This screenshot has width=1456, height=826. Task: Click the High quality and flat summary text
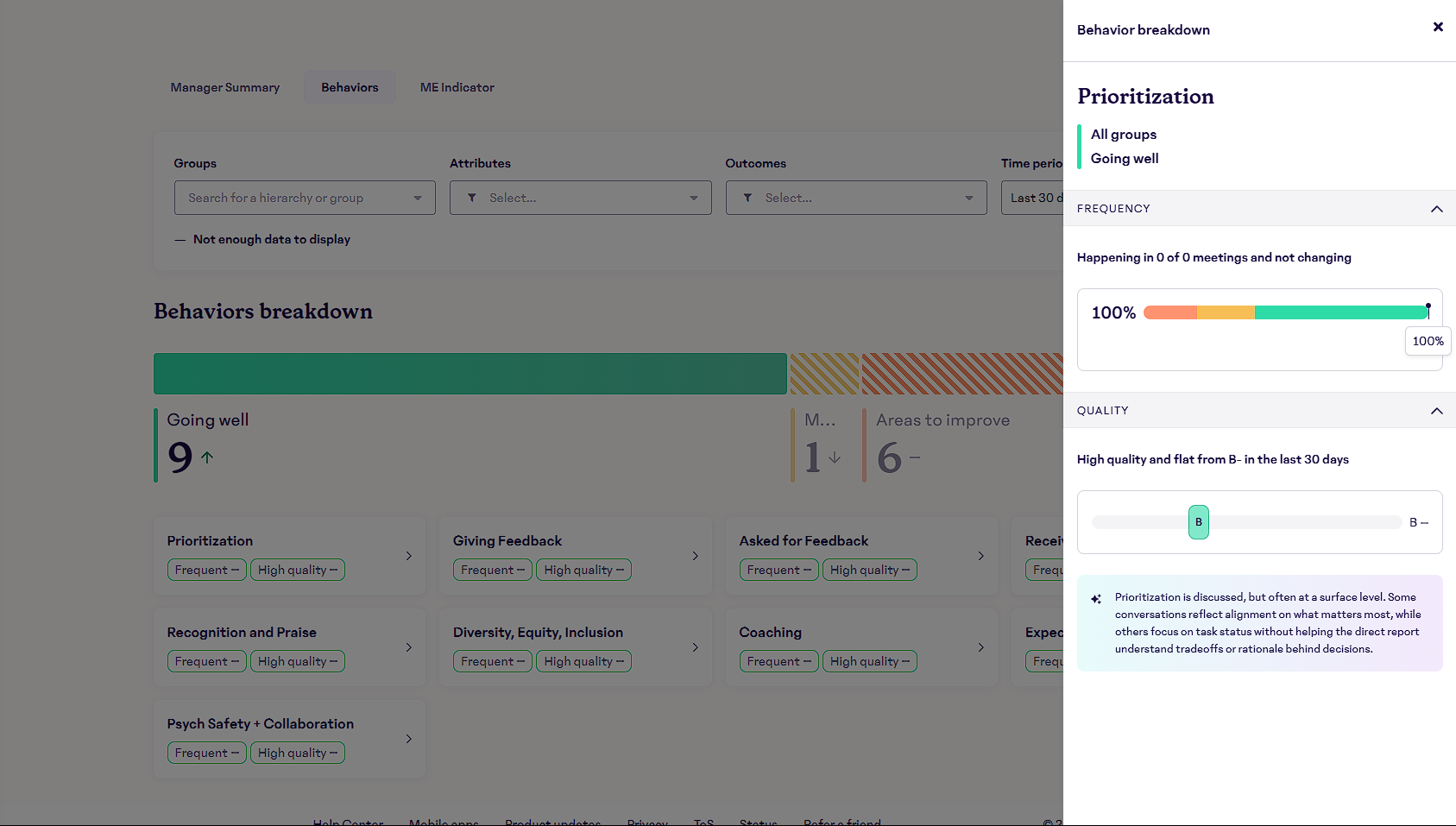tap(1213, 459)
